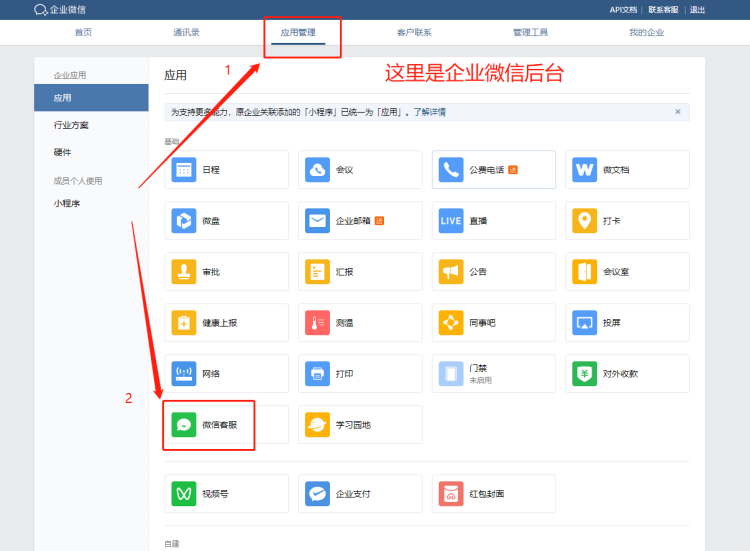This screenshot has width=750, height=551.
Task: Open the 健康上报 health report icon
Action: coord(184,323)
